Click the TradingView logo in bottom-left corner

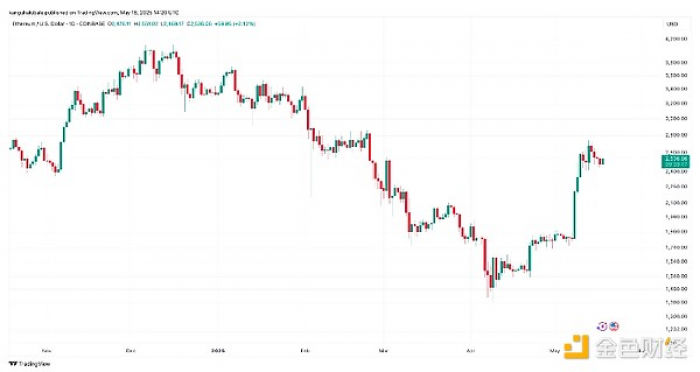[29, 364]
